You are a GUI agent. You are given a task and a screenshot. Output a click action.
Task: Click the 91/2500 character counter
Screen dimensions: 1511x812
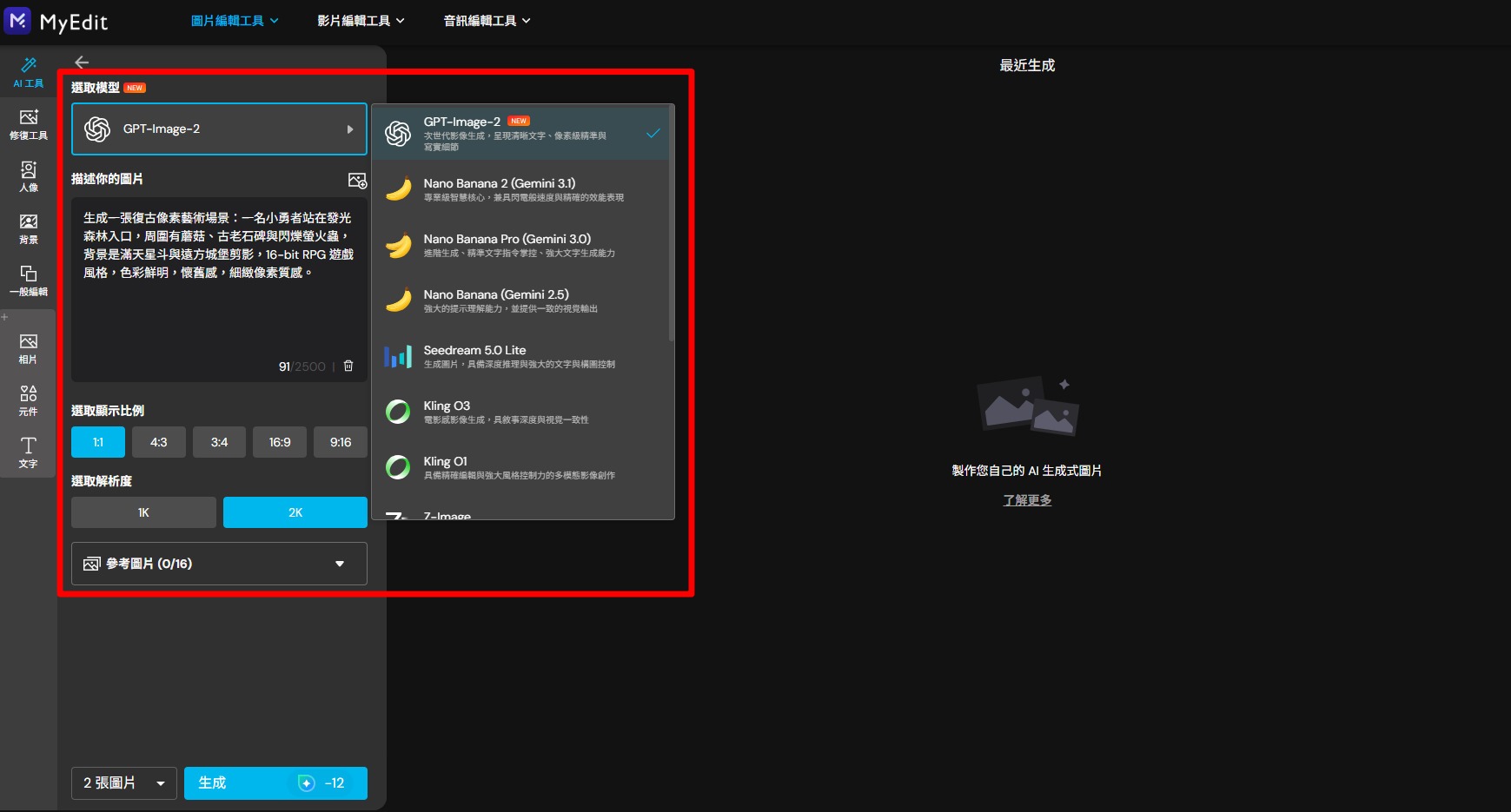click(302, 366)
